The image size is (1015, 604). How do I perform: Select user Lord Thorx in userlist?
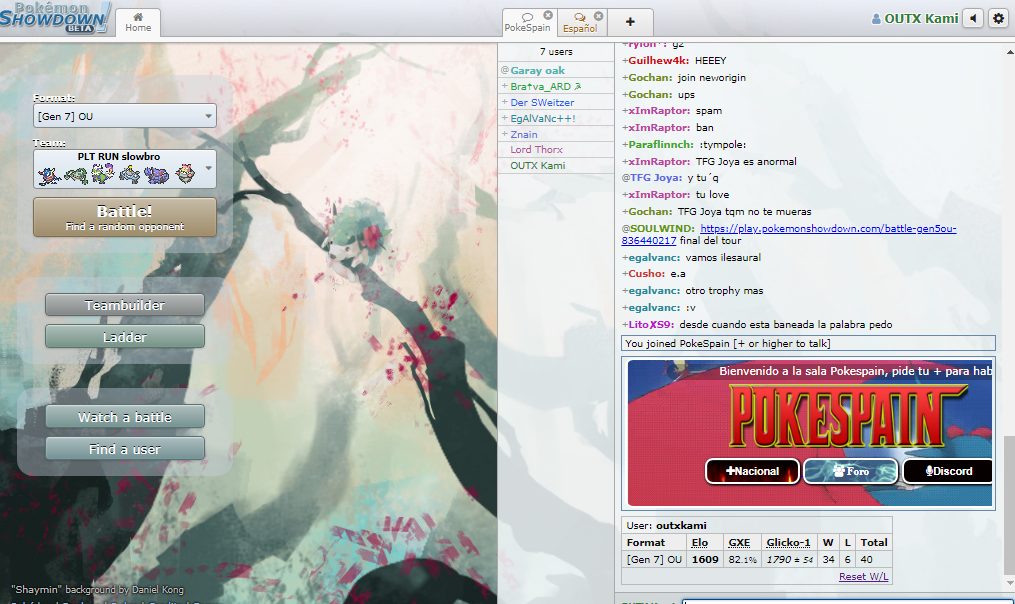pos(556,150)
